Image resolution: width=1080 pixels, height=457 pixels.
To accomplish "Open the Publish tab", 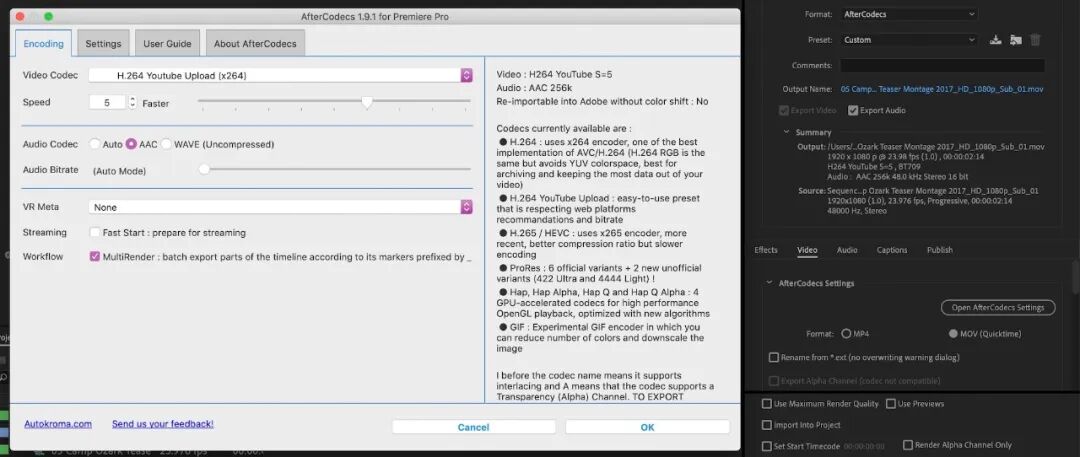I will tap(939, 250).
